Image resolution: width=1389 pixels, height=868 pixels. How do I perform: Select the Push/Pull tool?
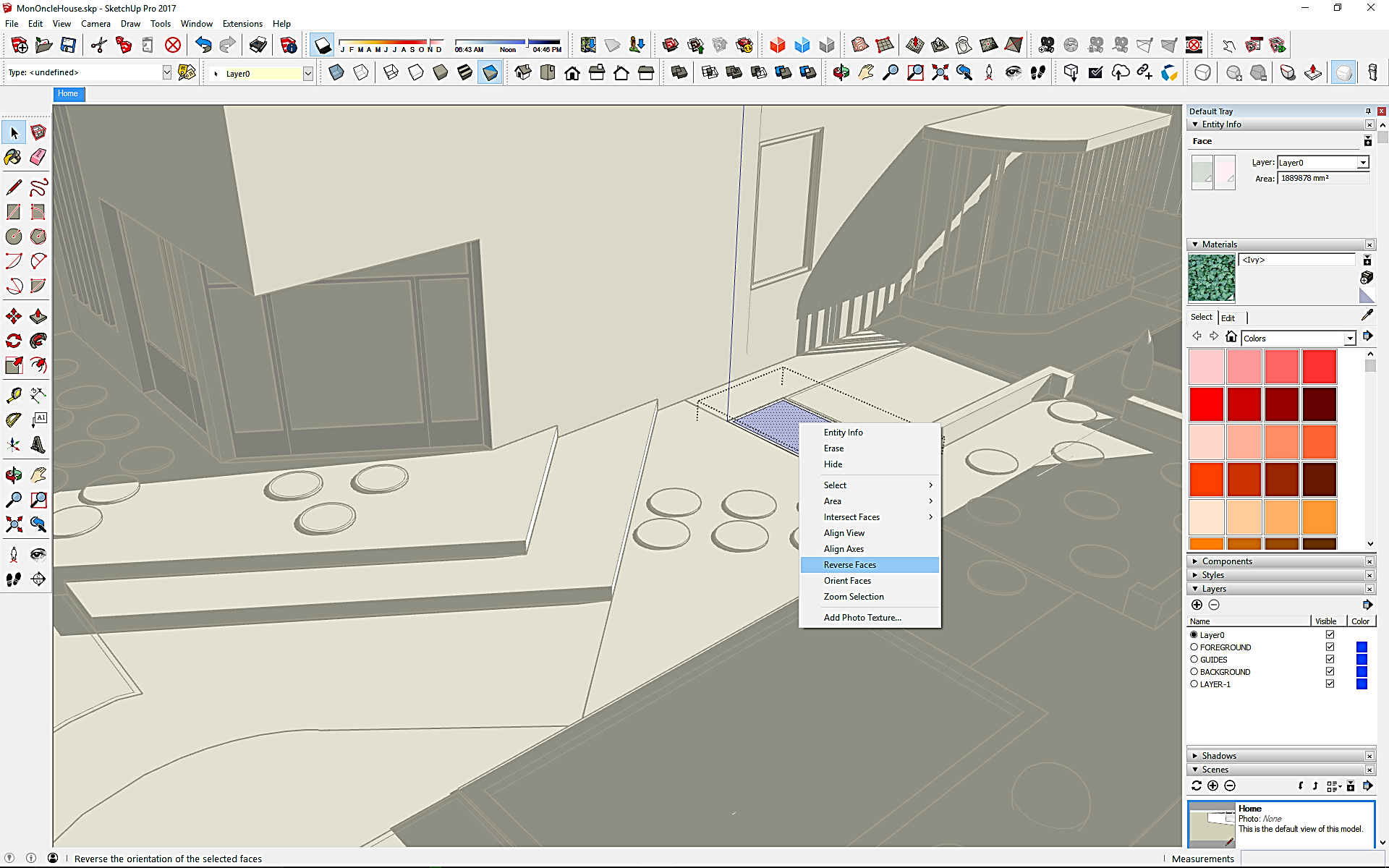coord(38,316)
